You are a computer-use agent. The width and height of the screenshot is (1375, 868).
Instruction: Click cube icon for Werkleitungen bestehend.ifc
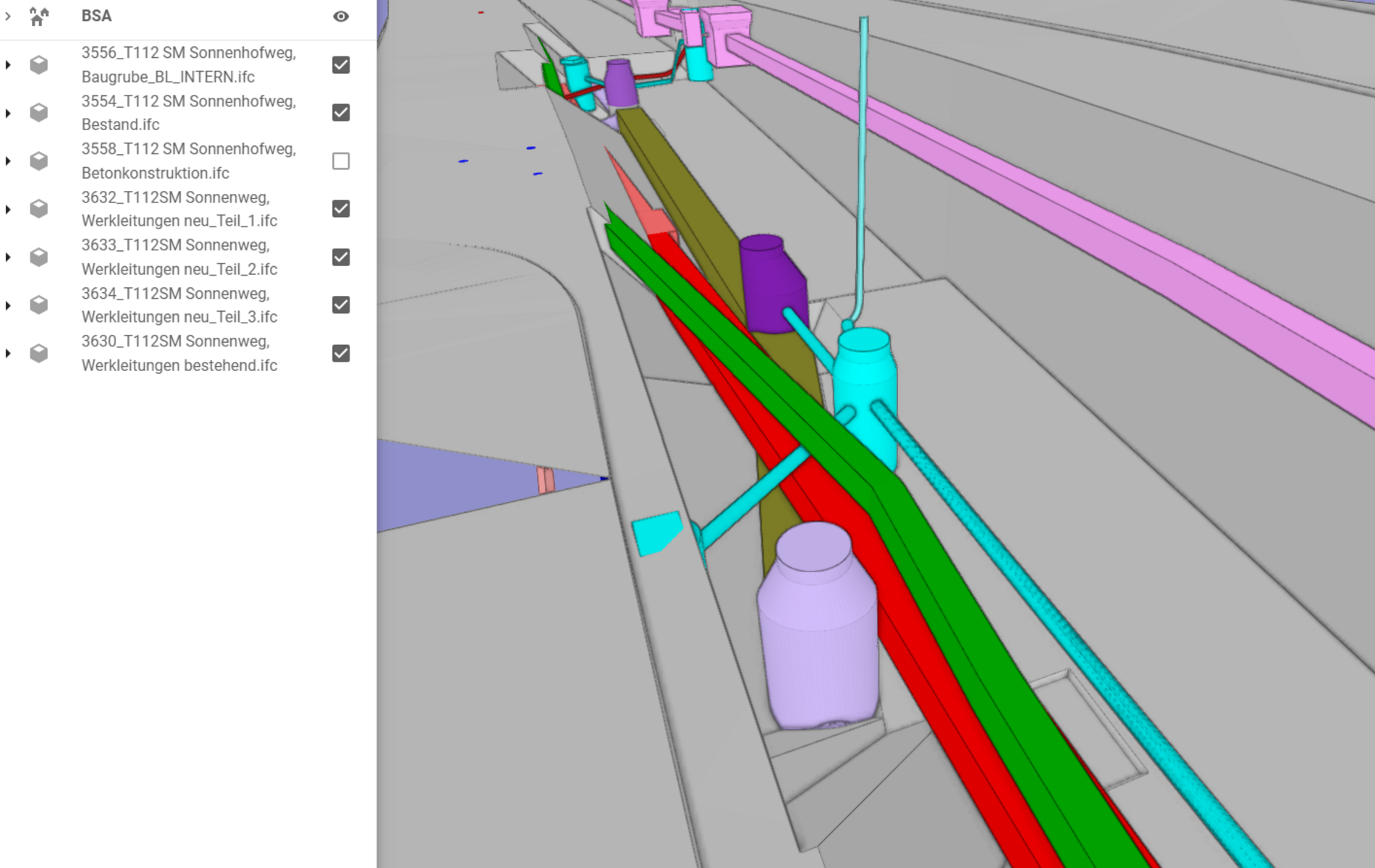pos(39,354)
